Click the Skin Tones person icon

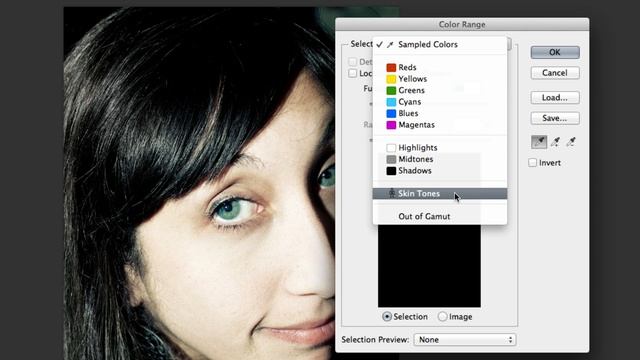[x=392, y=193]
